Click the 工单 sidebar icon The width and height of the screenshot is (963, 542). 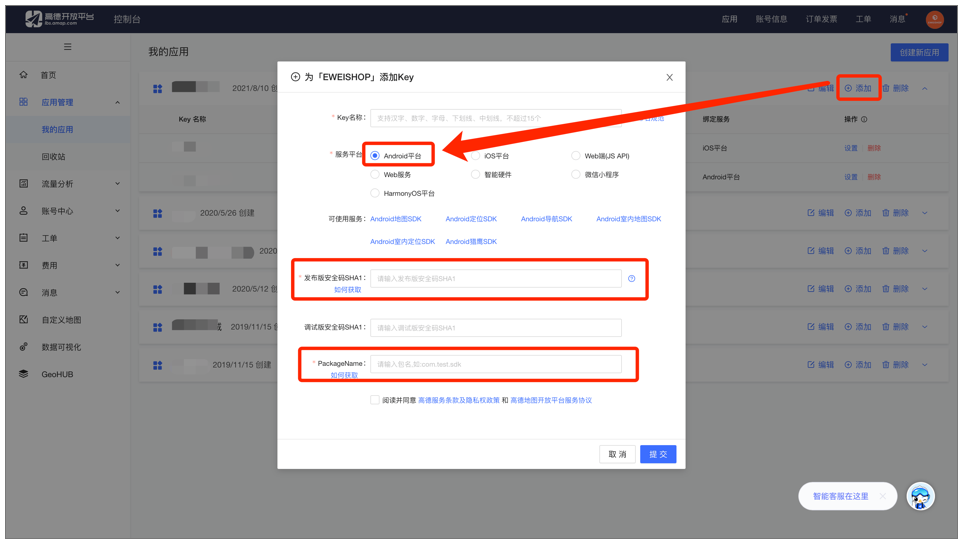23,238
